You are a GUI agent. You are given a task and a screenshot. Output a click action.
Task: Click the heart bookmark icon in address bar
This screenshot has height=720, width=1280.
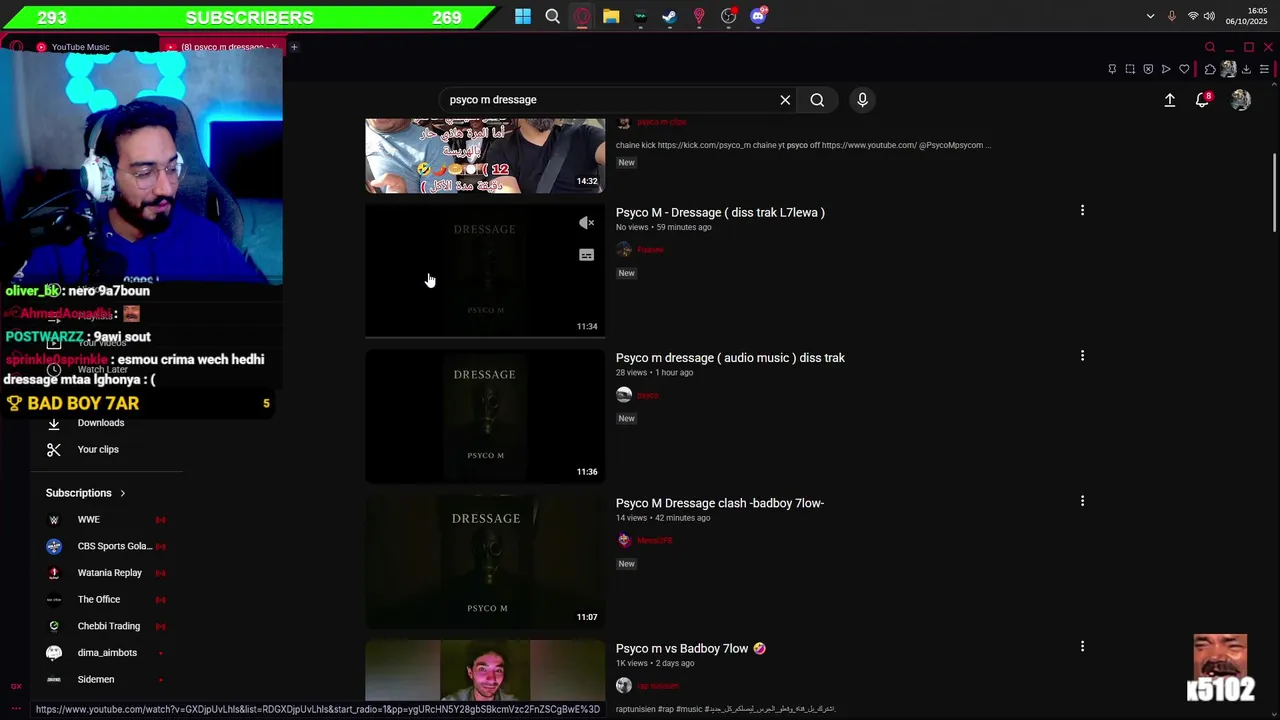point(1184,69)
